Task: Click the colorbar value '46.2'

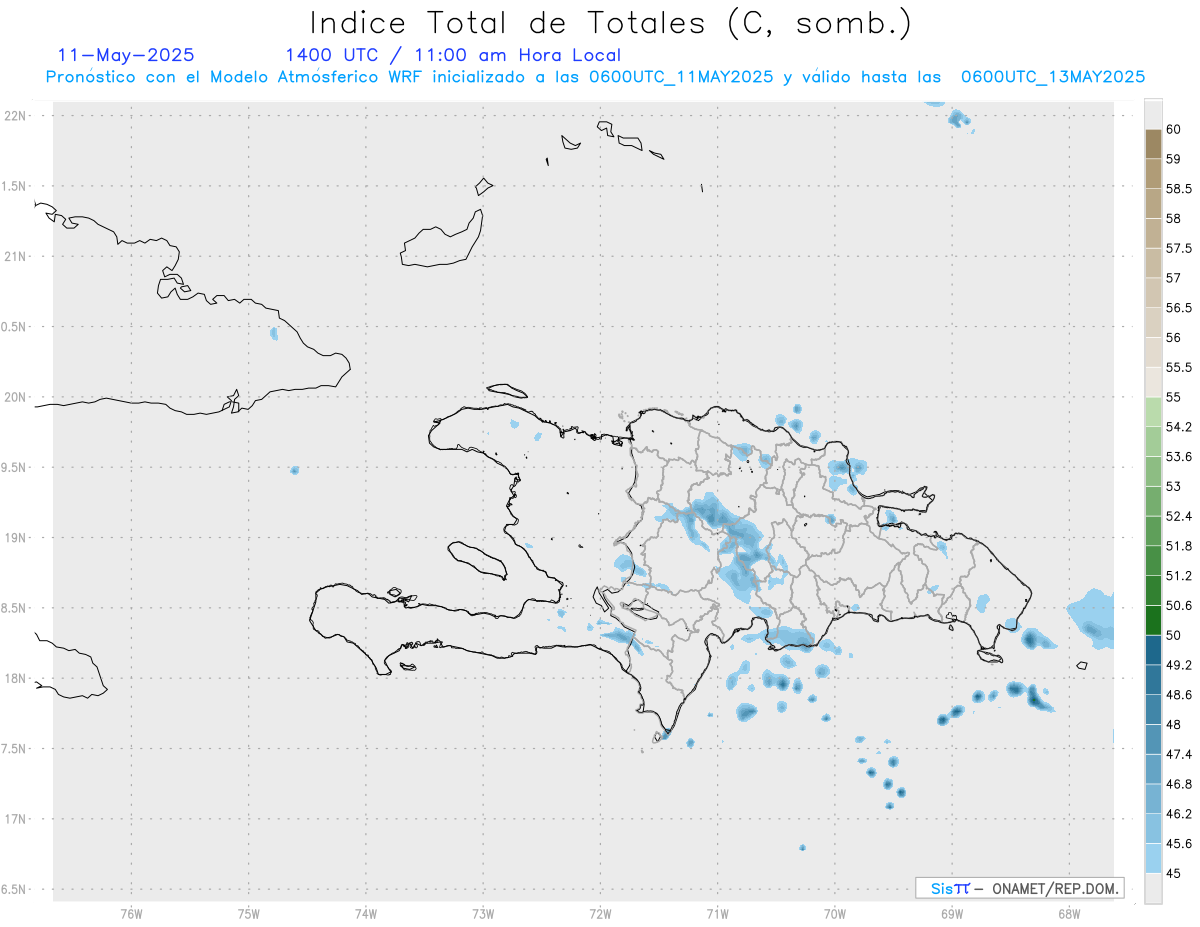Action: click(x=1179, y=814)
